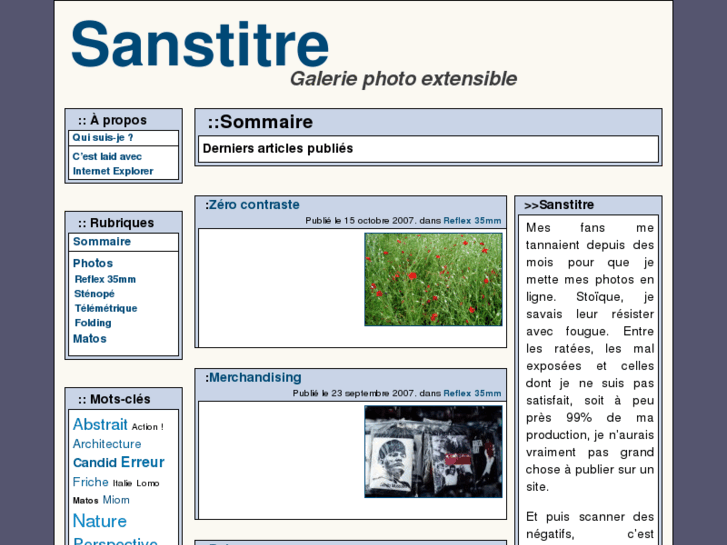
Task: Open the Télémétrique category
Action: coord(106,308)
